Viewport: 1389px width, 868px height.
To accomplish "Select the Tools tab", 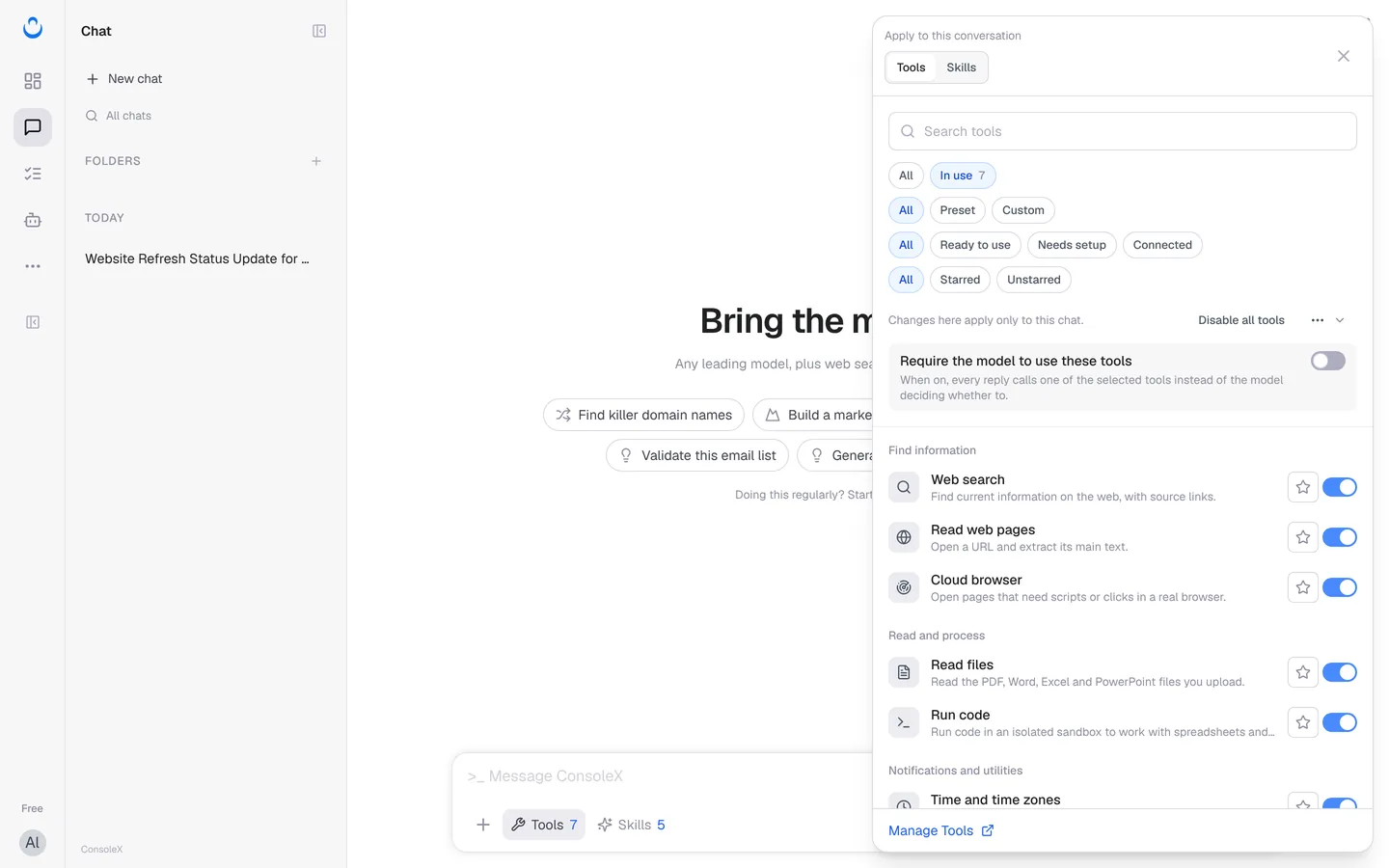I will click(912, 68).
